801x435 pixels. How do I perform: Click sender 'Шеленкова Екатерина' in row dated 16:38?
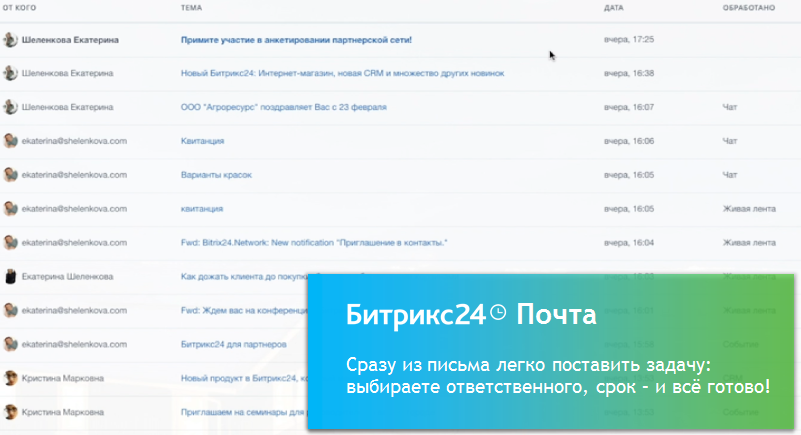67,74
